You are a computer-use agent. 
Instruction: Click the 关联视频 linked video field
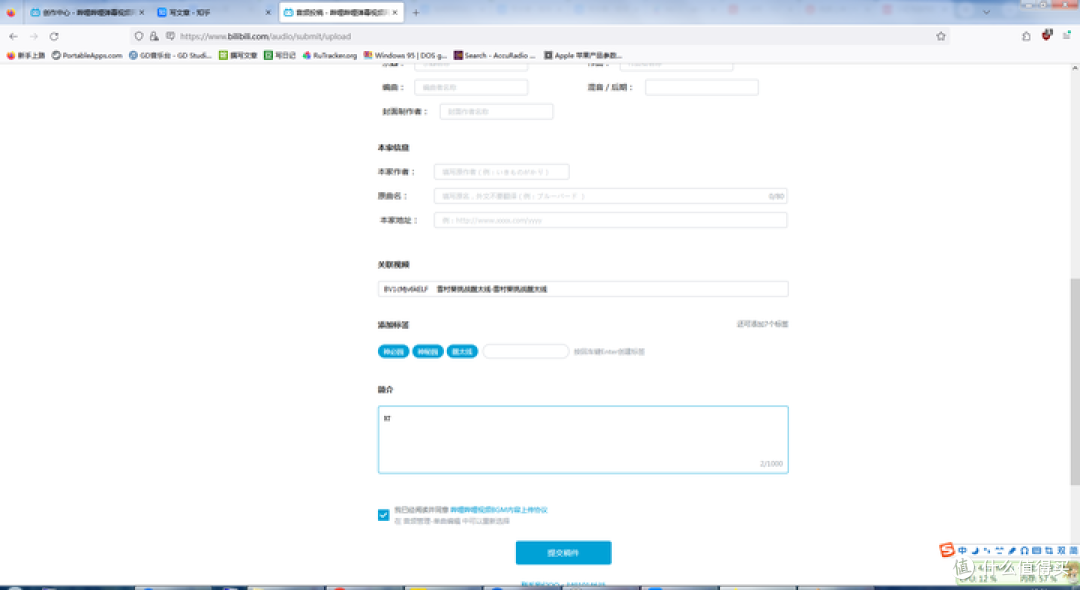[583, 289]
